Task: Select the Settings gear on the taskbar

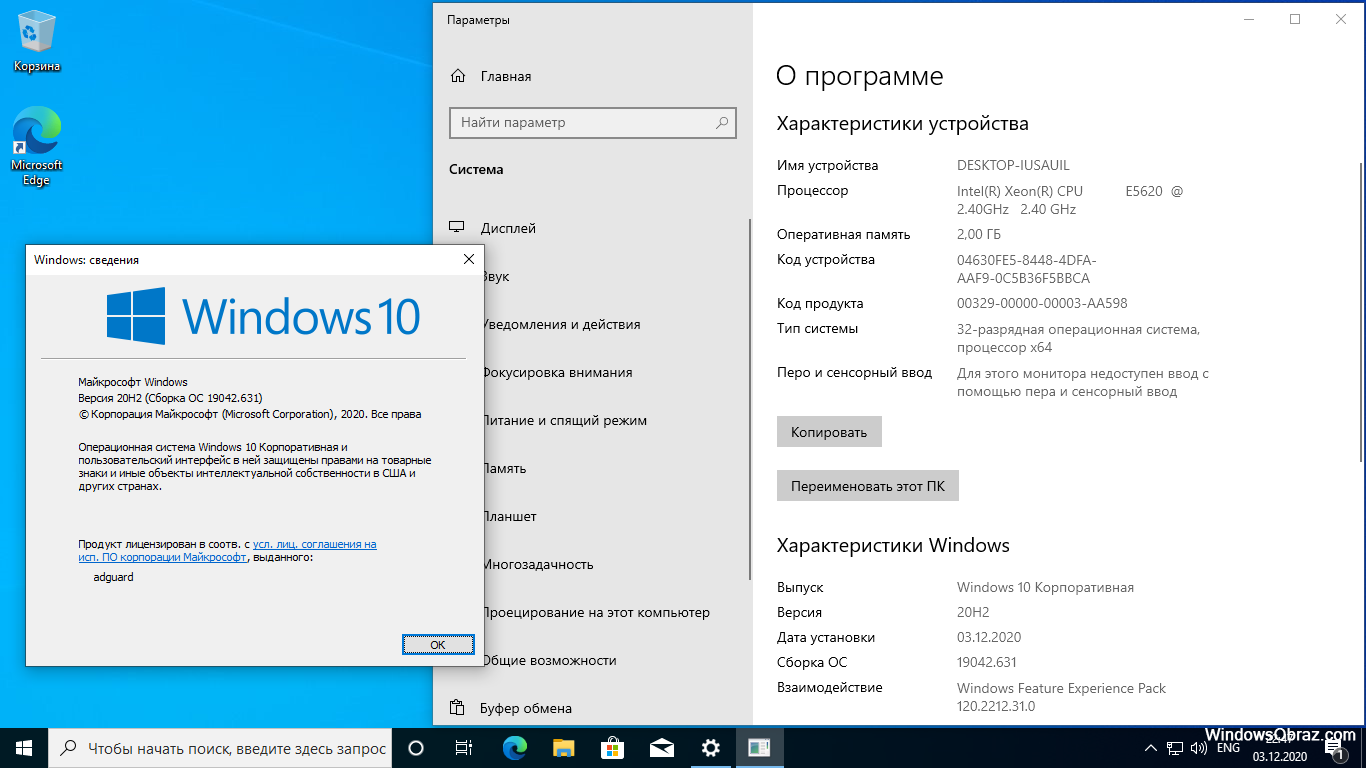Action: [x=710, y=748]
